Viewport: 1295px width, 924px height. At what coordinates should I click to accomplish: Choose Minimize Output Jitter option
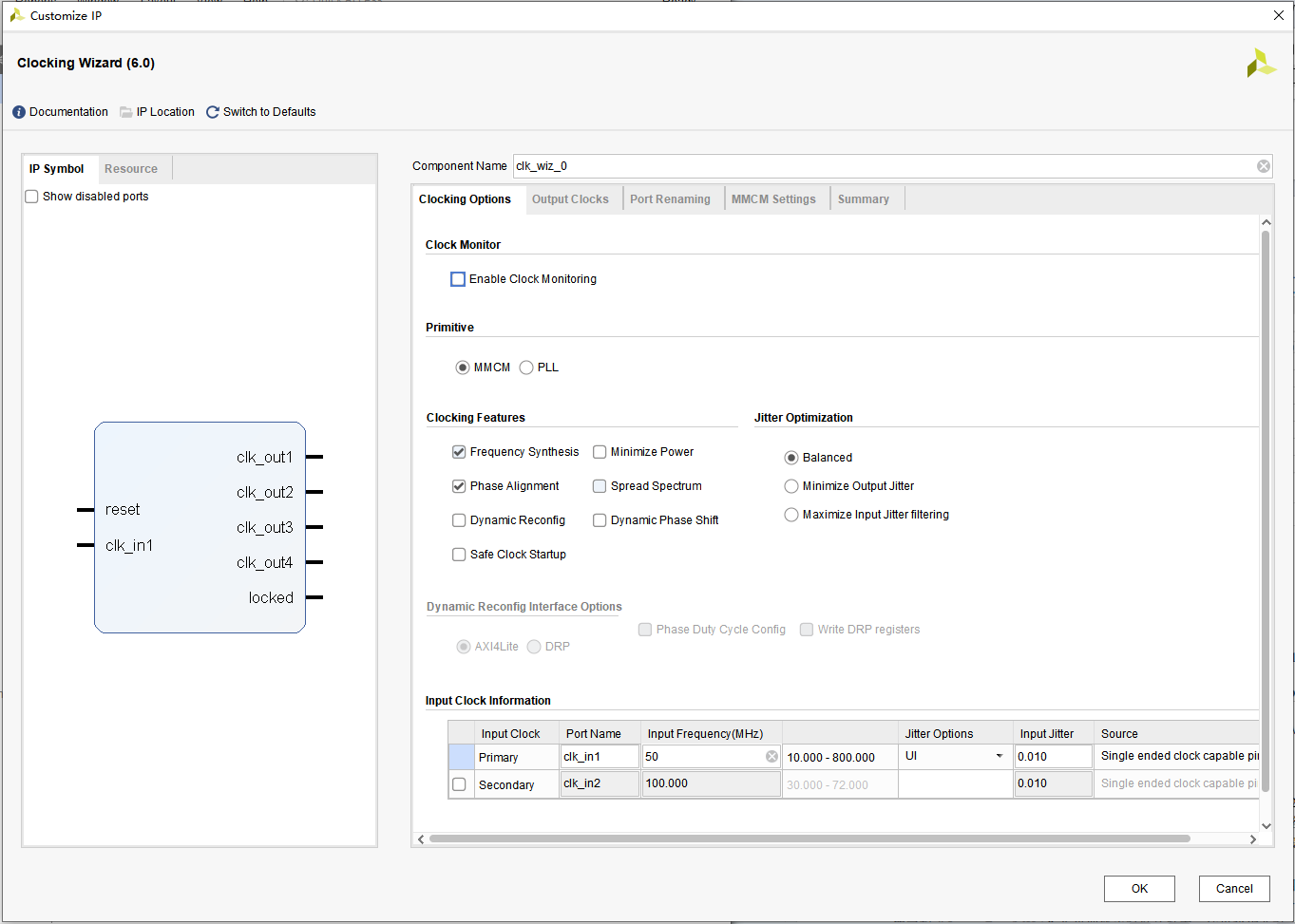point(791,486)
